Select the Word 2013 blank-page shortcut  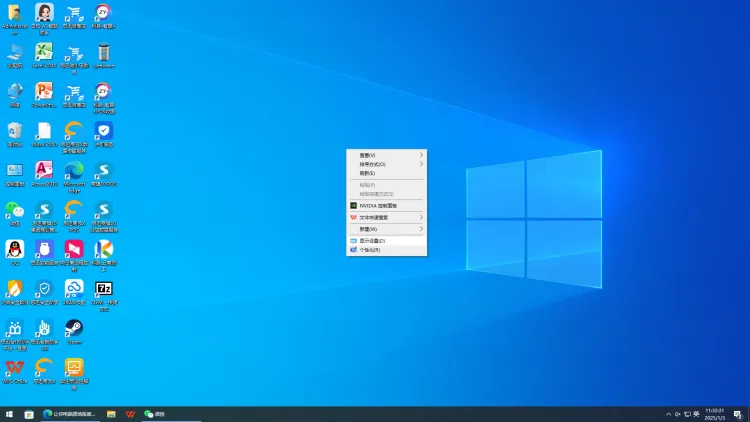click(x=44, y=134)
